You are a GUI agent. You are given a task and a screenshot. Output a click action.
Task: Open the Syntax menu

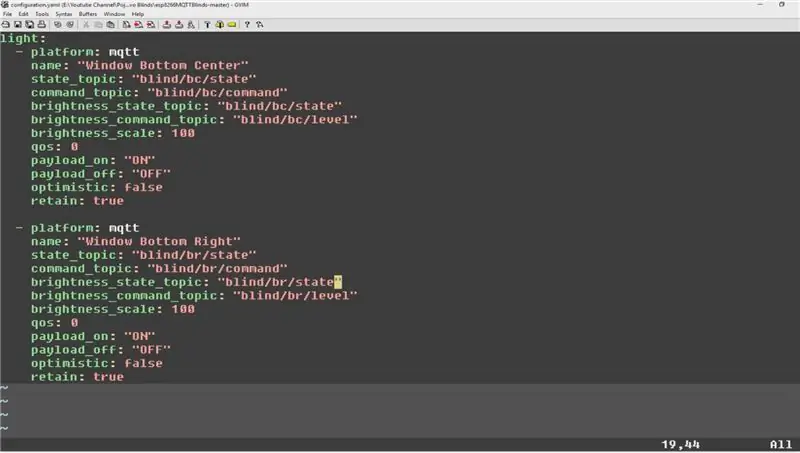[x=64, y=14]
